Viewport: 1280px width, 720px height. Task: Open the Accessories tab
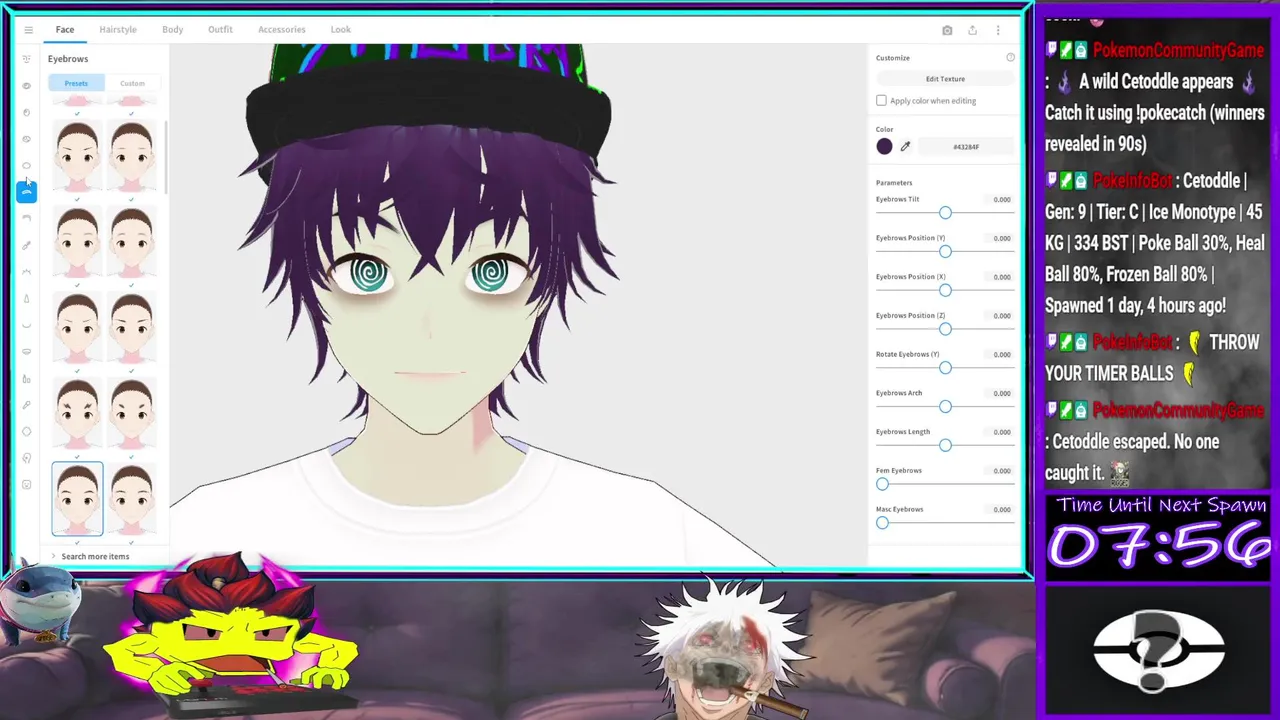click(282, 30)
